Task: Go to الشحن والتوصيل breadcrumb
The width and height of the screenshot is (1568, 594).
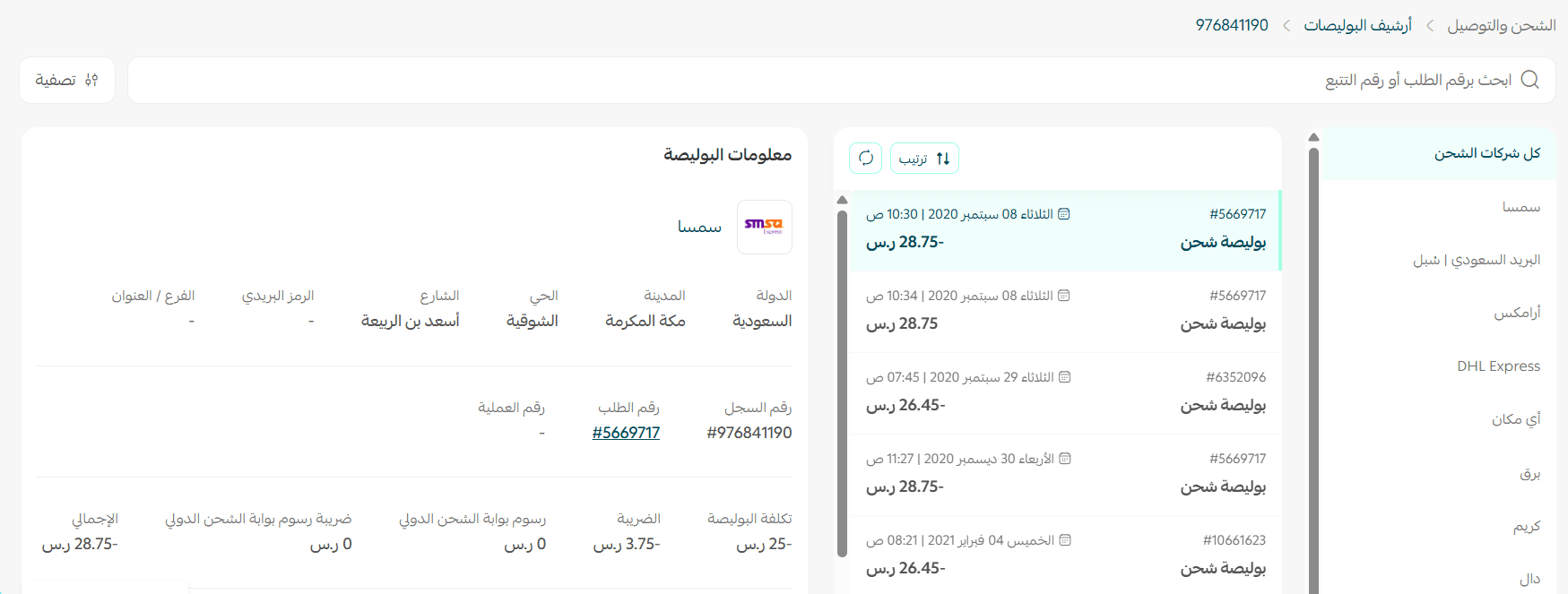Action: click(x=1501, y=25)
